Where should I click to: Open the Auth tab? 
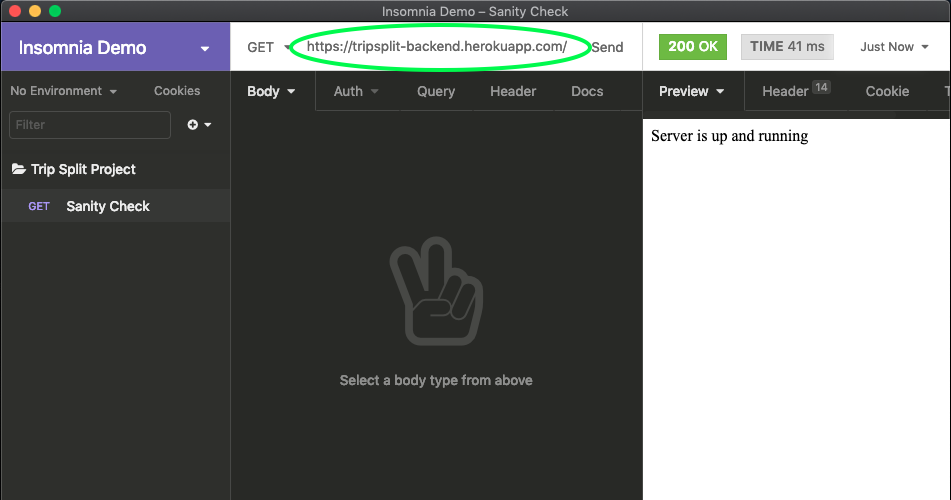point(356,91)
